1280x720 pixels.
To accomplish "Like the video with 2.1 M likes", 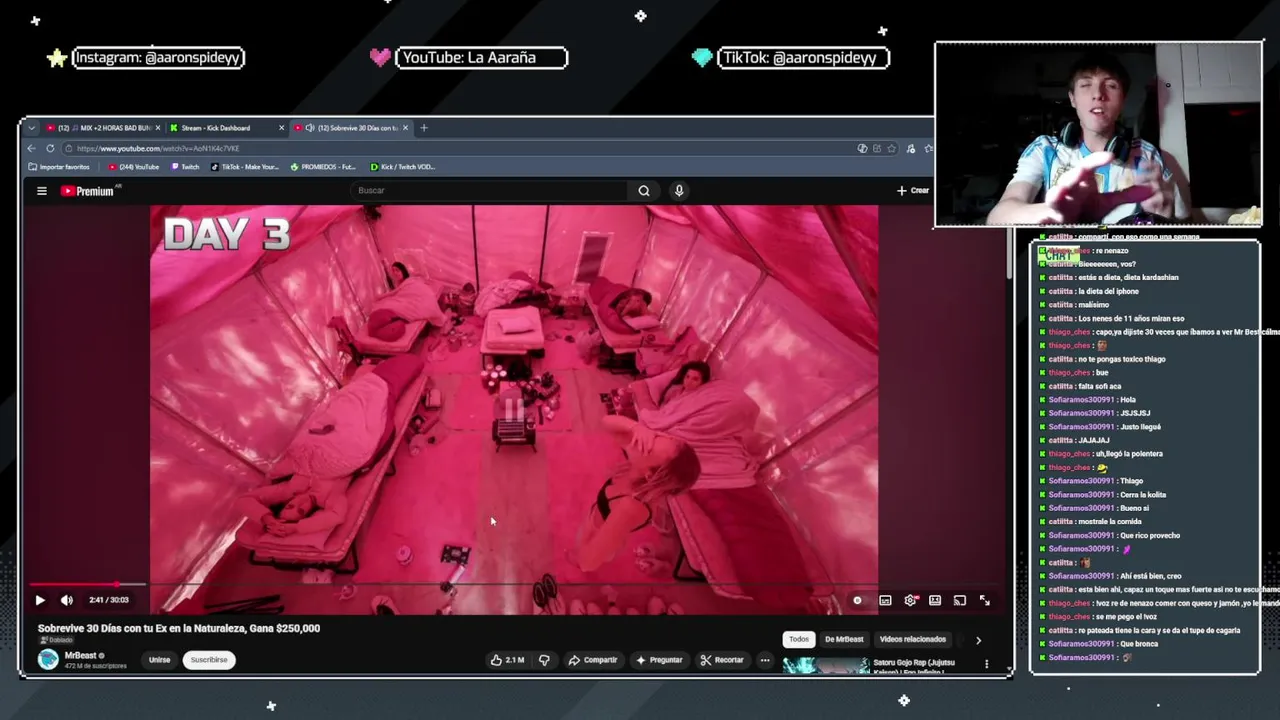I will [x=507, y=660].
